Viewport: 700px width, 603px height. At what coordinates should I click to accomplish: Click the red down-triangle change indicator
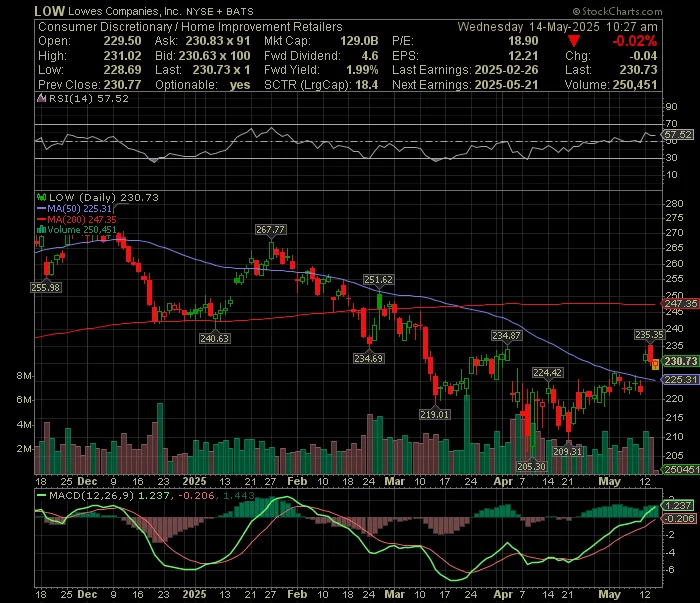574,42
